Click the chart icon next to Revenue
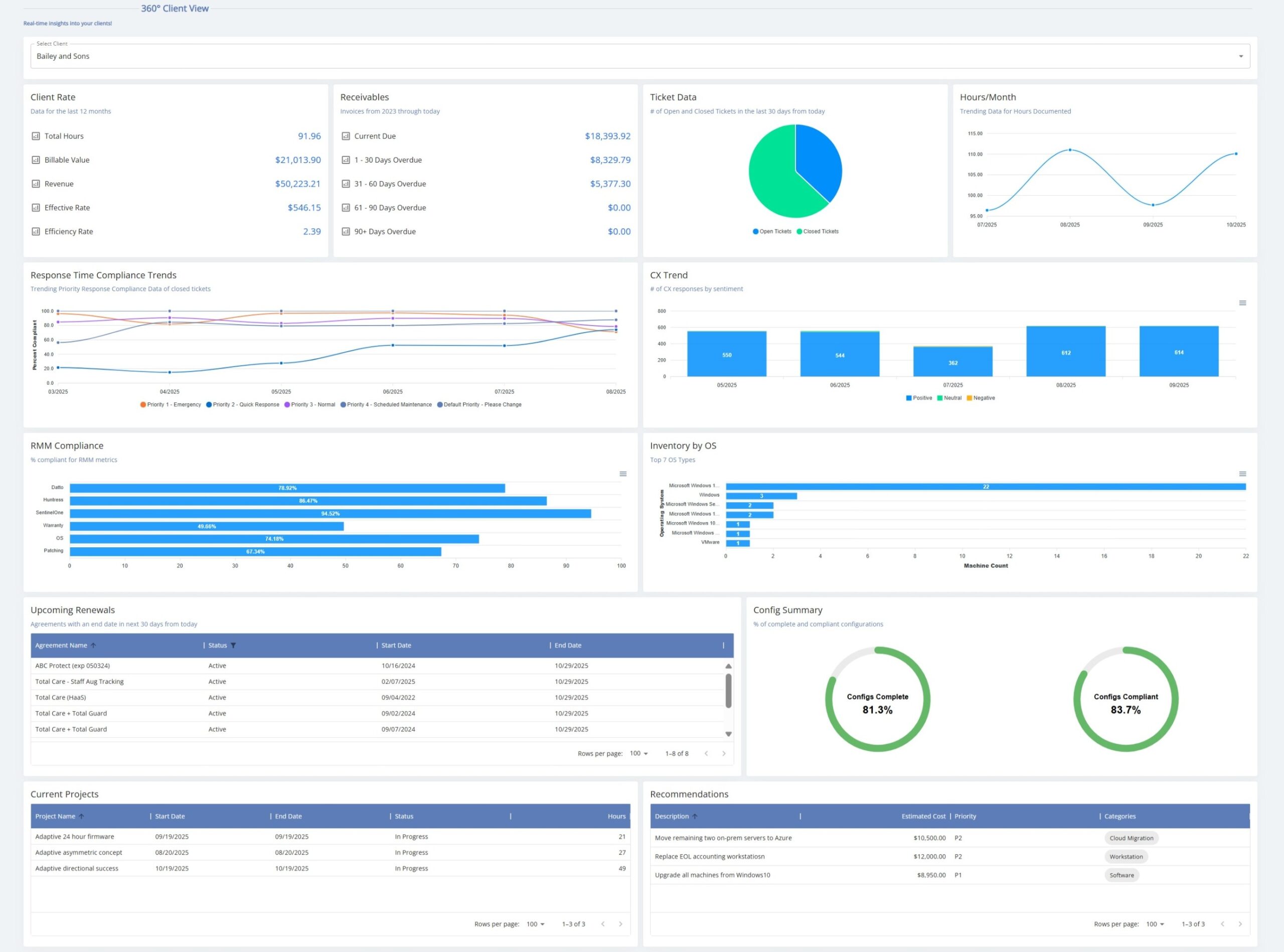The width and height of the screenshot is (1284, 952). pyautogui.click(x=36, y=183)
